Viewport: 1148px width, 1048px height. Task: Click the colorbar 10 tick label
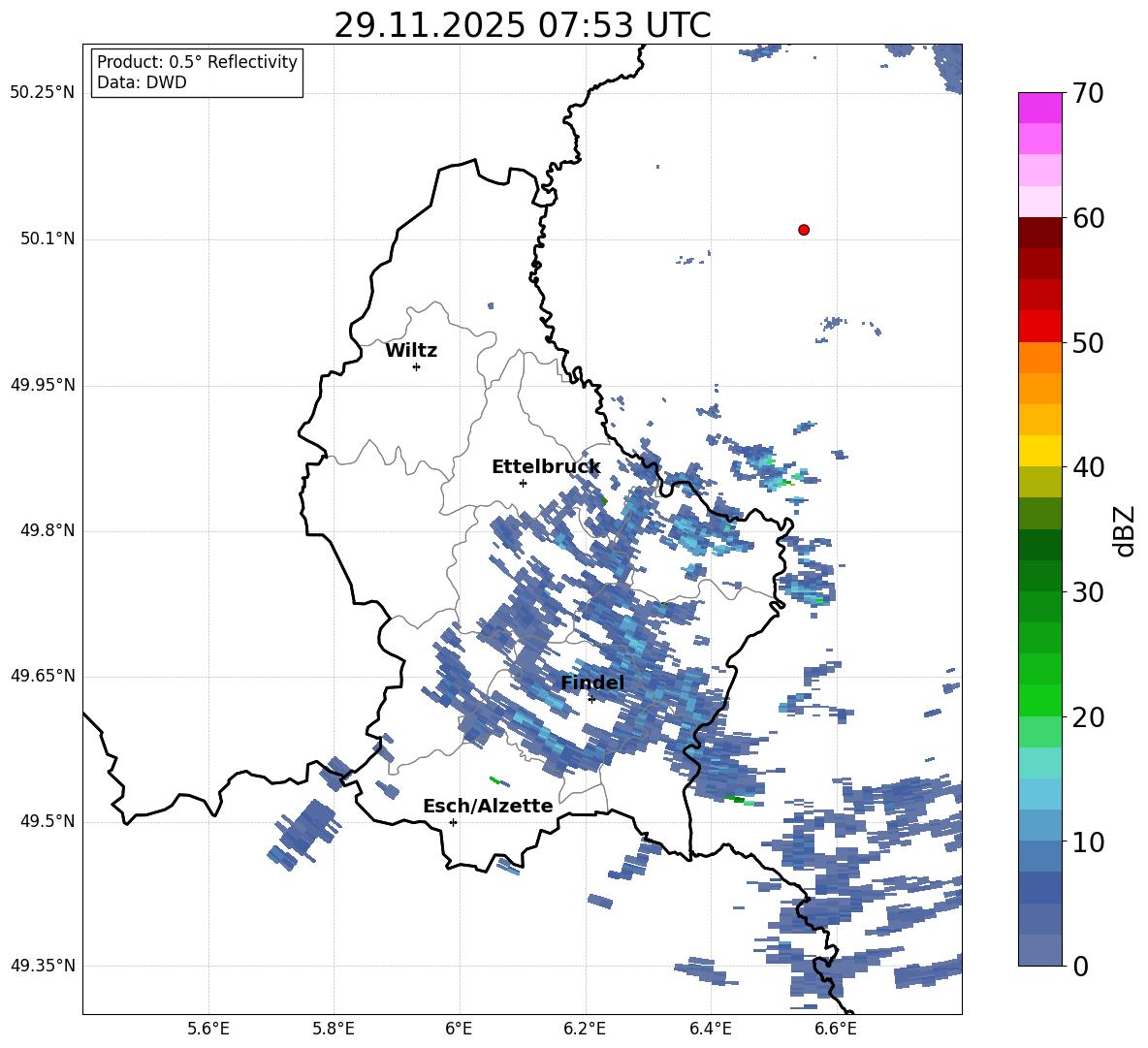[x=1088, y=842]
